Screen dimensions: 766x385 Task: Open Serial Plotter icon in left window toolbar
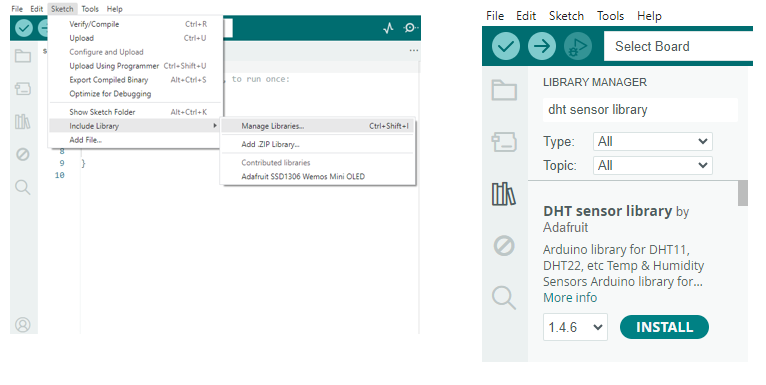click(388, 28)
